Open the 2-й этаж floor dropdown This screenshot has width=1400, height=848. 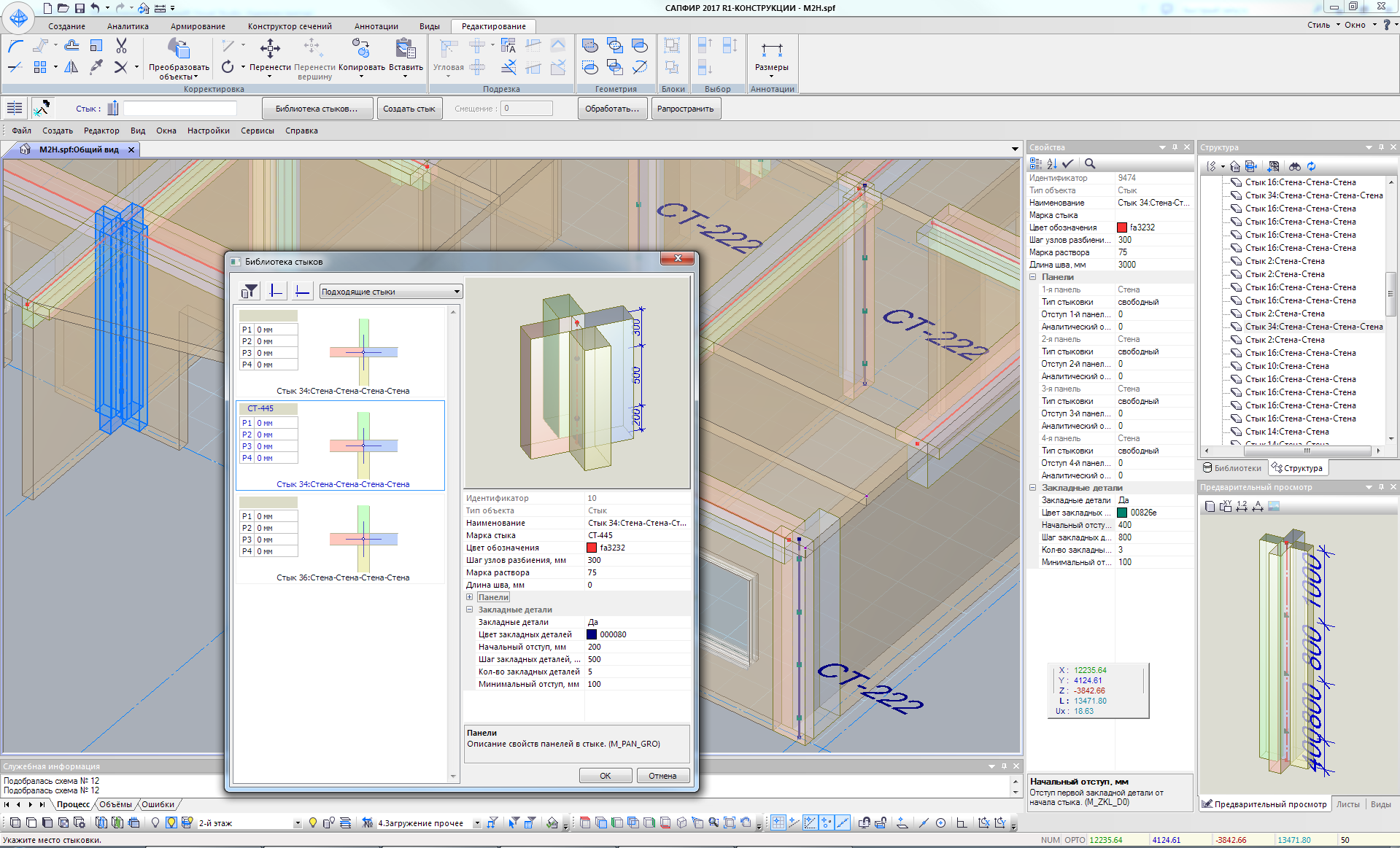[297, 823]
